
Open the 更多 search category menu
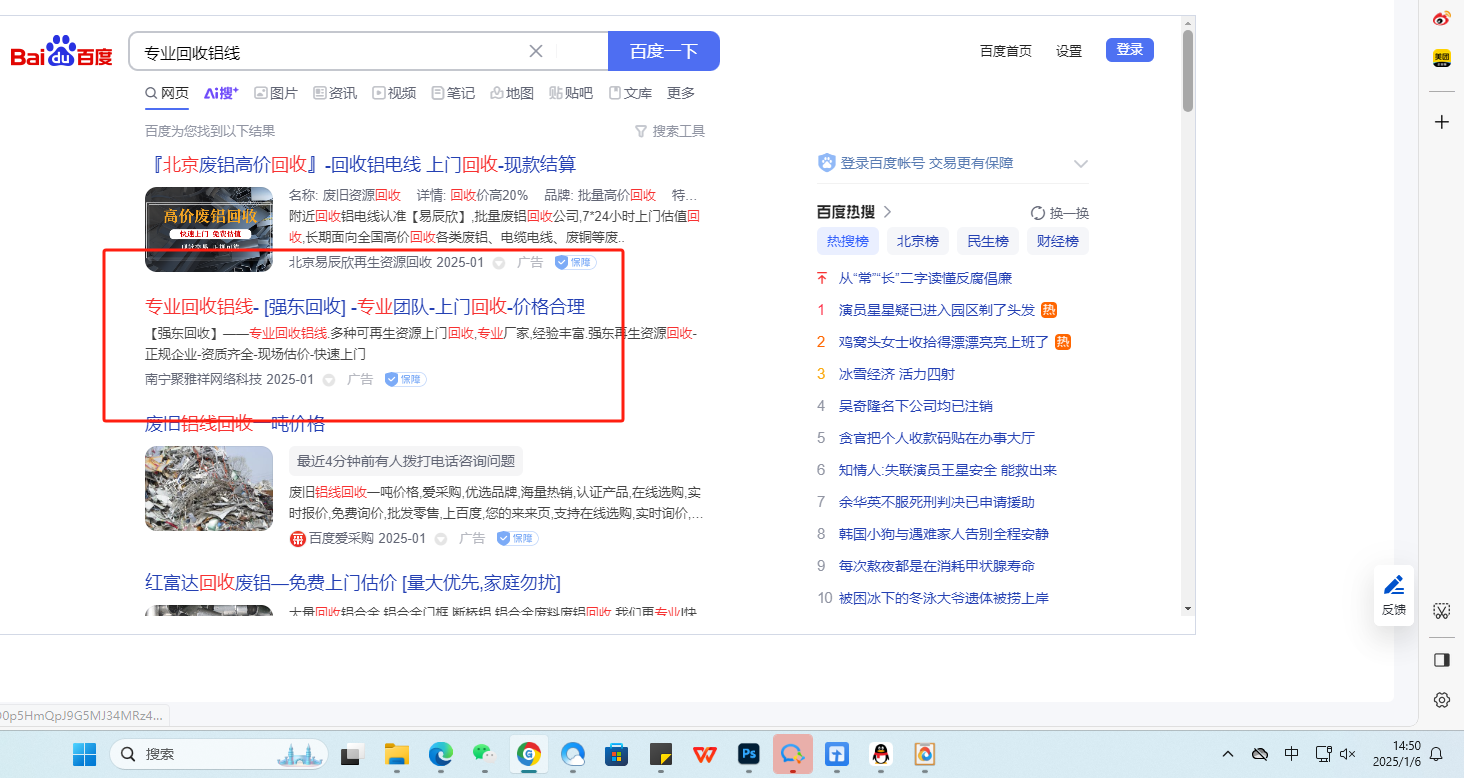681,93
